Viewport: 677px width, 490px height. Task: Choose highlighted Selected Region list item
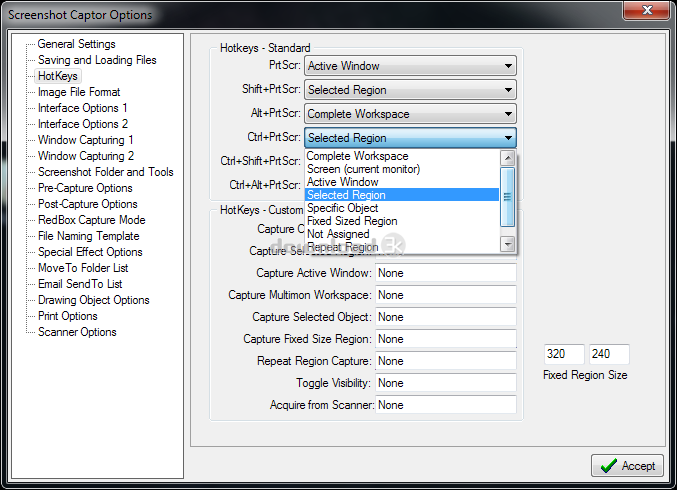(402, 195)
